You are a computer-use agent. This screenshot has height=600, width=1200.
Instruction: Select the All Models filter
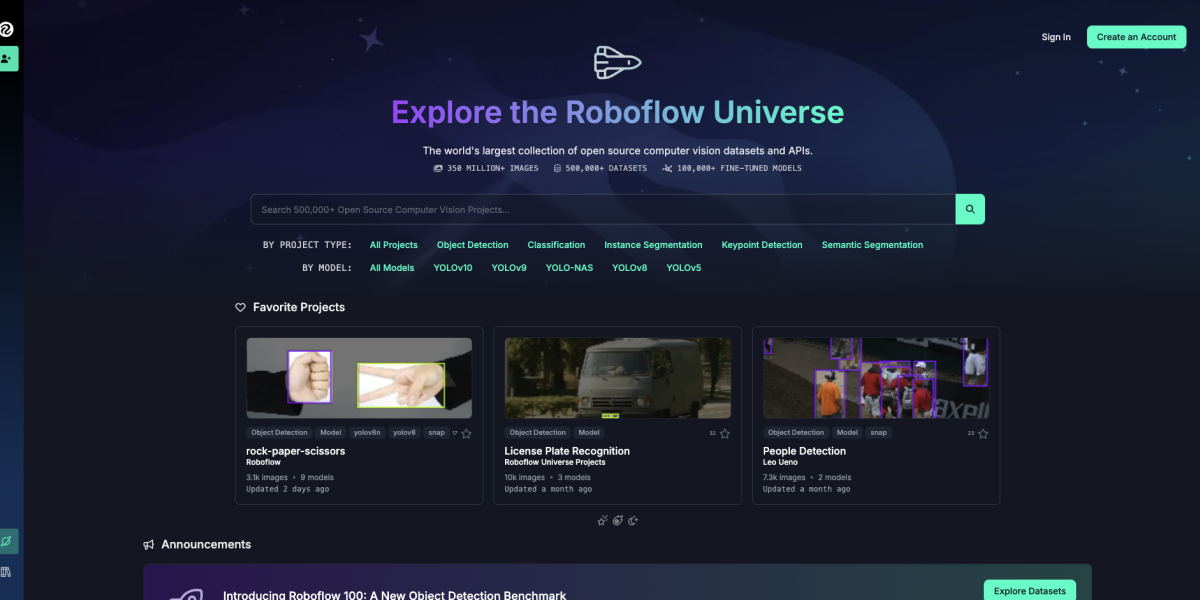(391, 267)
